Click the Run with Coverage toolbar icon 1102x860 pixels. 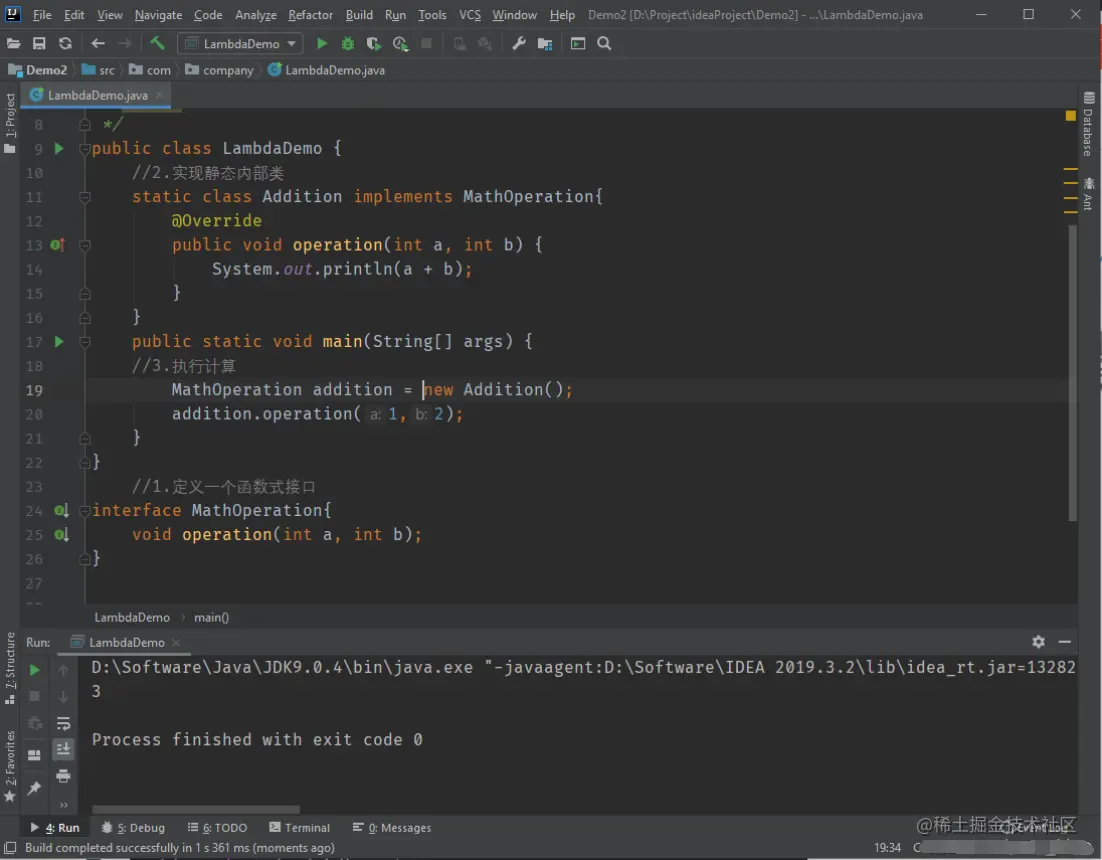click(x=374, y=44)
